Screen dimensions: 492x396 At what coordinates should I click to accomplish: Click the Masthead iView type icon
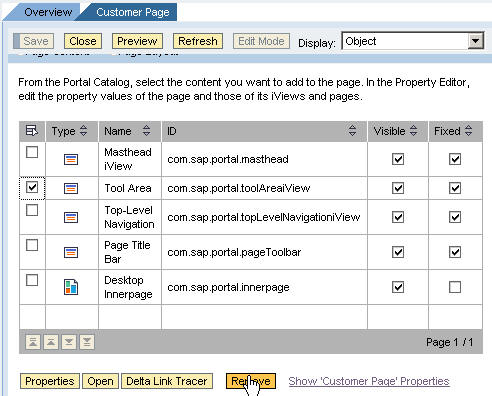pos(71,159)
